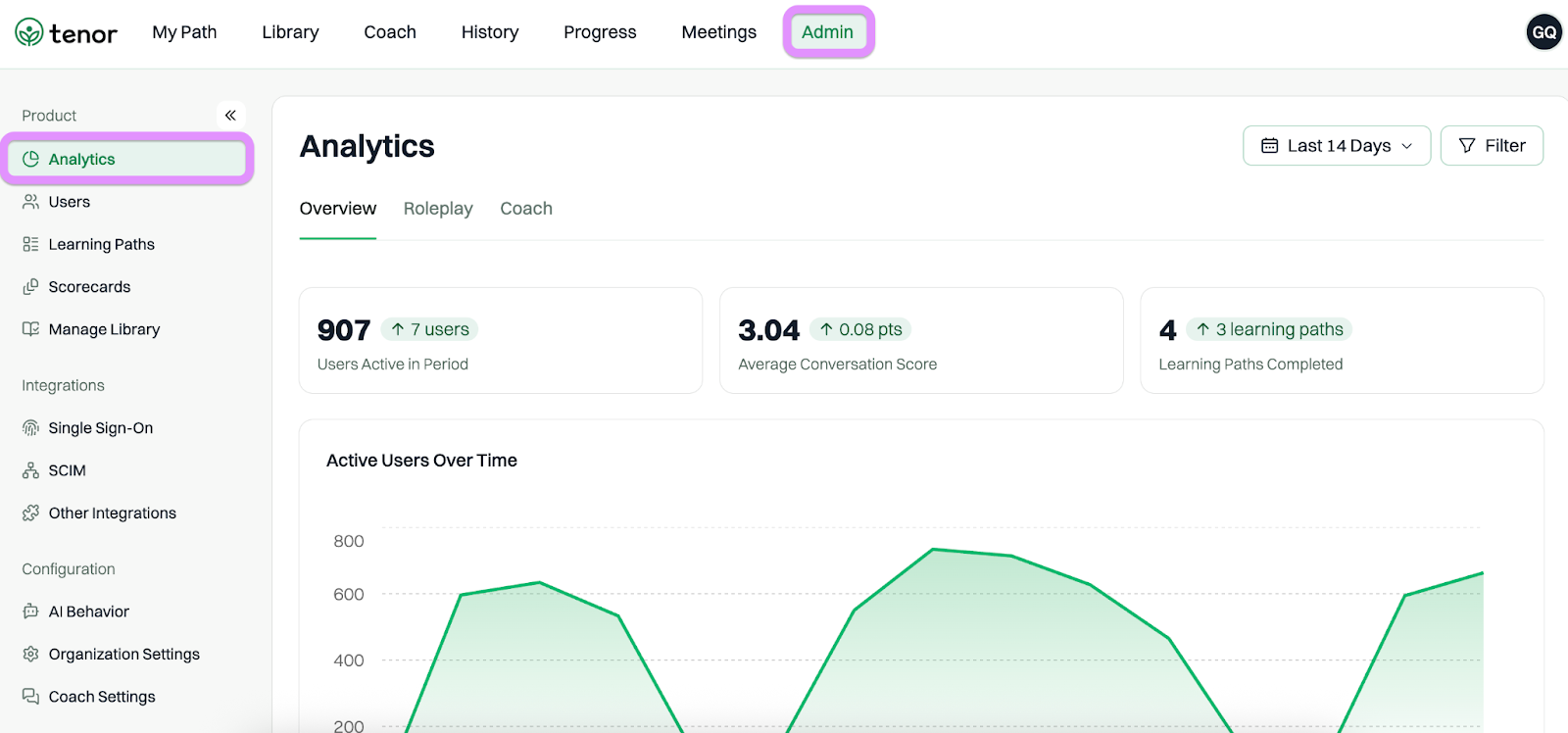Click the Users Active in Period card

[501, 341]
